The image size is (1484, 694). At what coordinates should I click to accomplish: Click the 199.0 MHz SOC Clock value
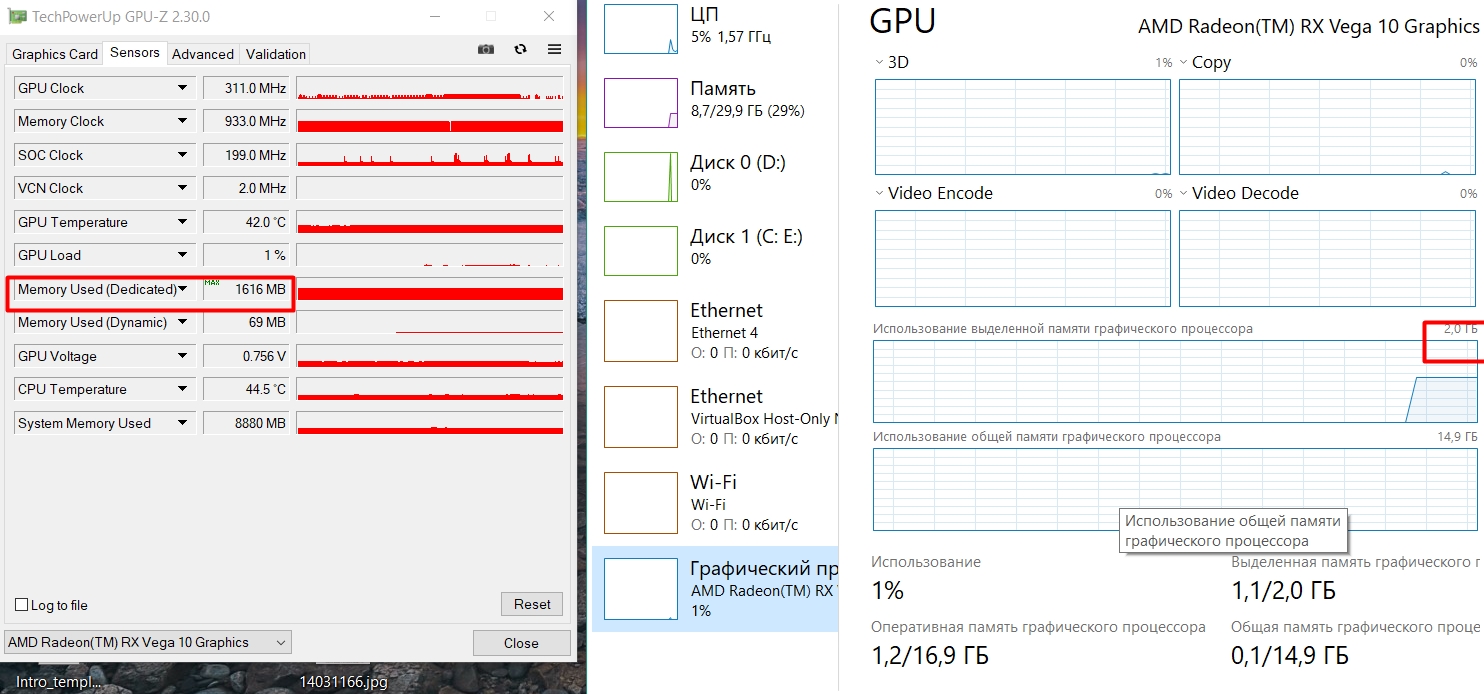point(247,155)
